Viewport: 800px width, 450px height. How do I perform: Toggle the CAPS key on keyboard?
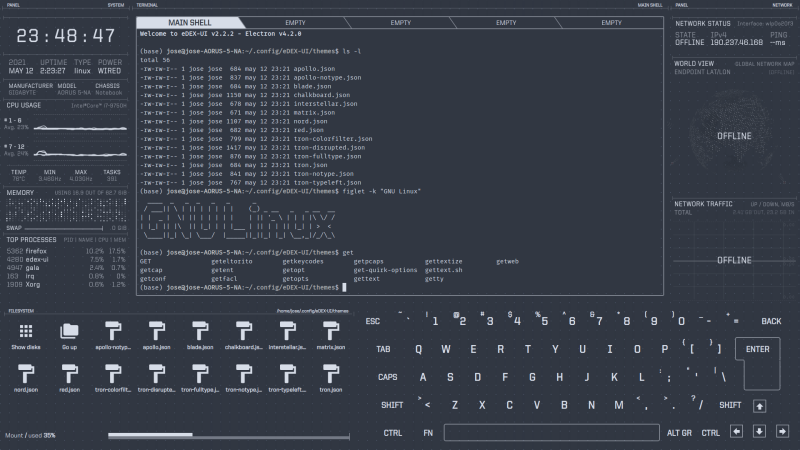(388, 377)
